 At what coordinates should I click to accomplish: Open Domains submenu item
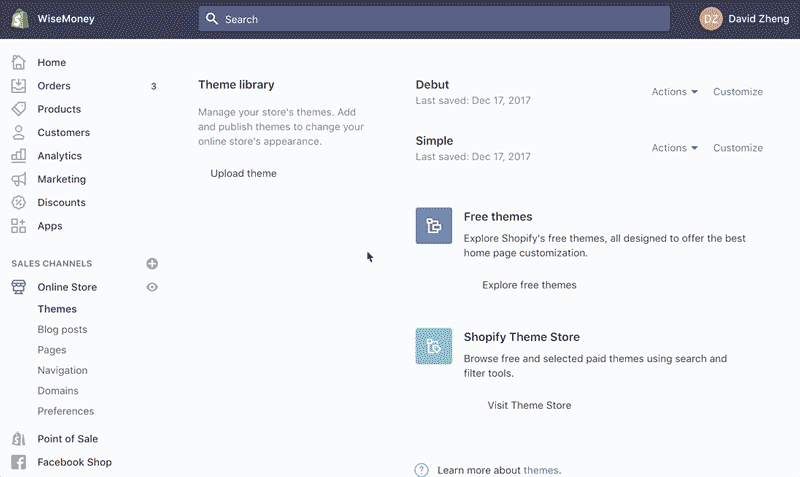pos(58,391)
